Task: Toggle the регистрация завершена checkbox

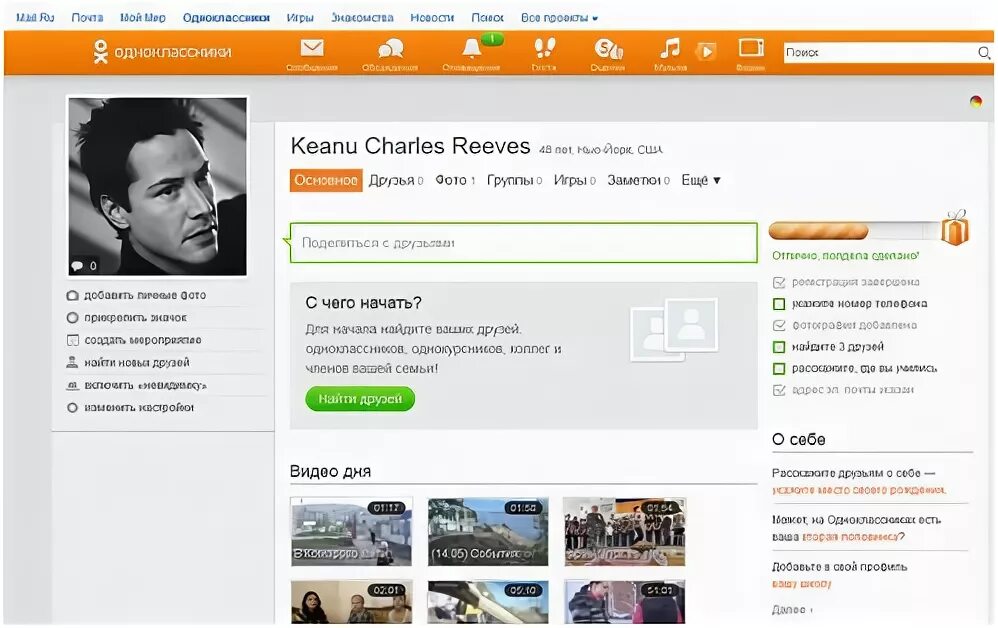Action: tap(778, 282)
